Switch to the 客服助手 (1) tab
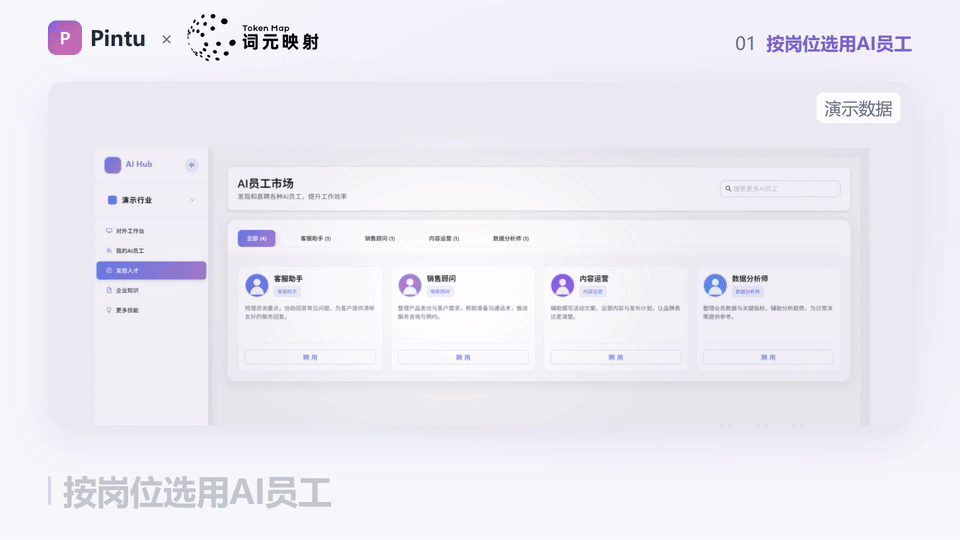This screenshot has width=960, height=540. [315, 238]
